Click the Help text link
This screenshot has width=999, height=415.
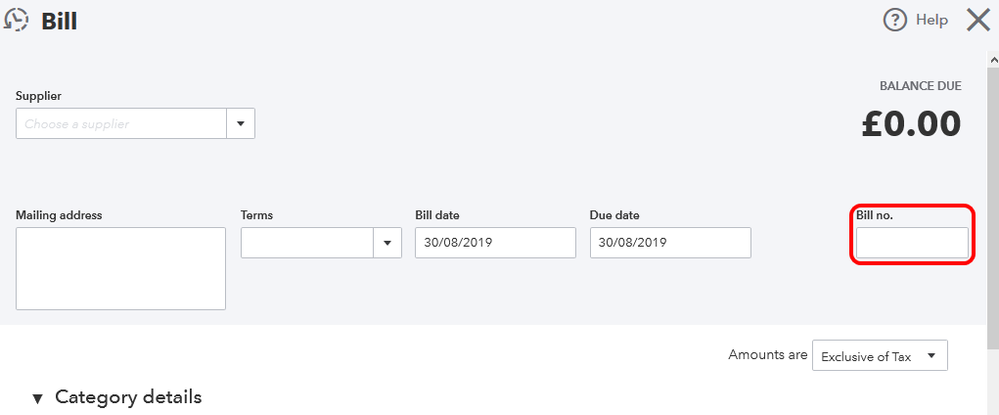pyautogui.click(x=931, y=20)
